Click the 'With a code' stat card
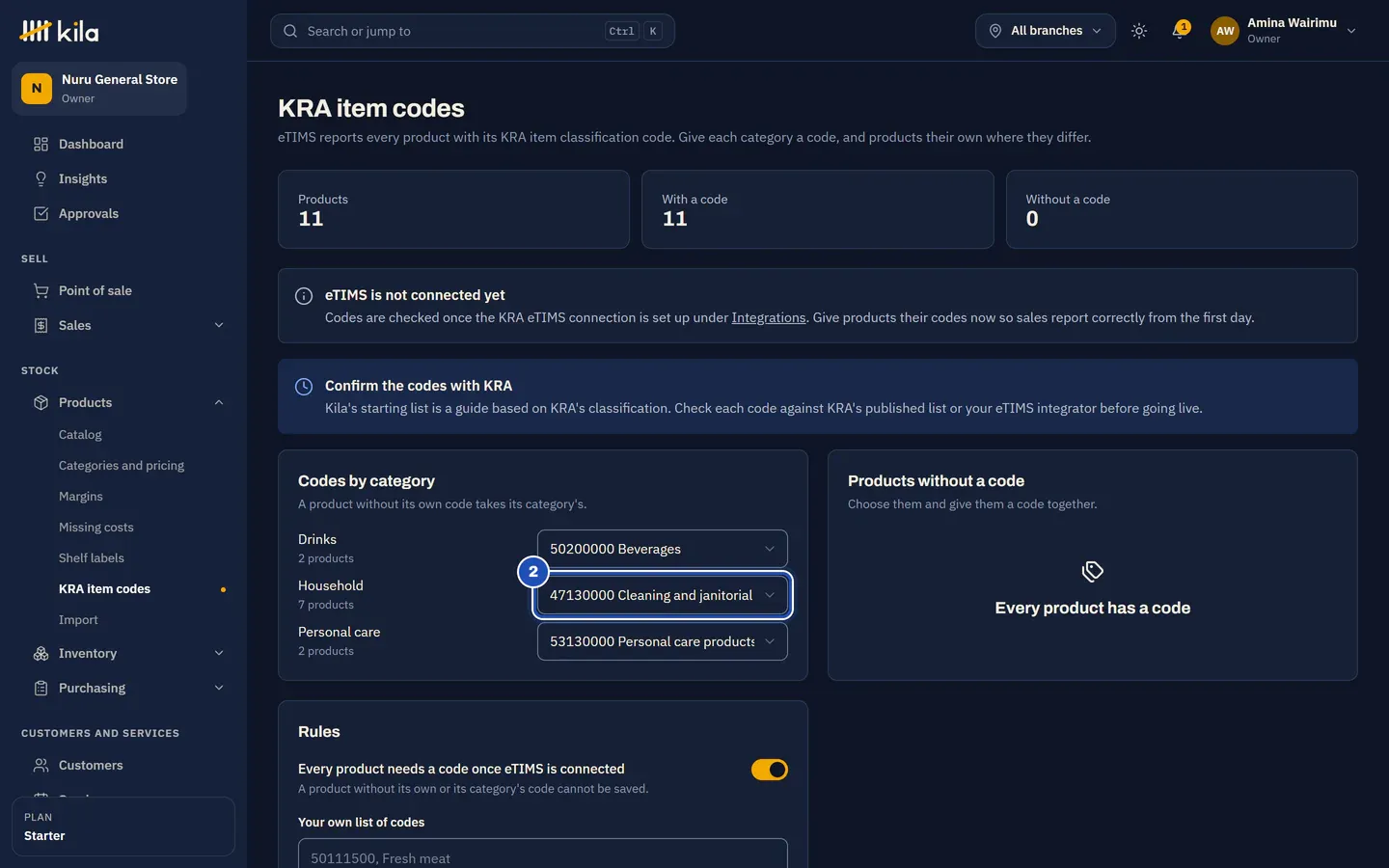1389x868 pixels. pos(818,209)
